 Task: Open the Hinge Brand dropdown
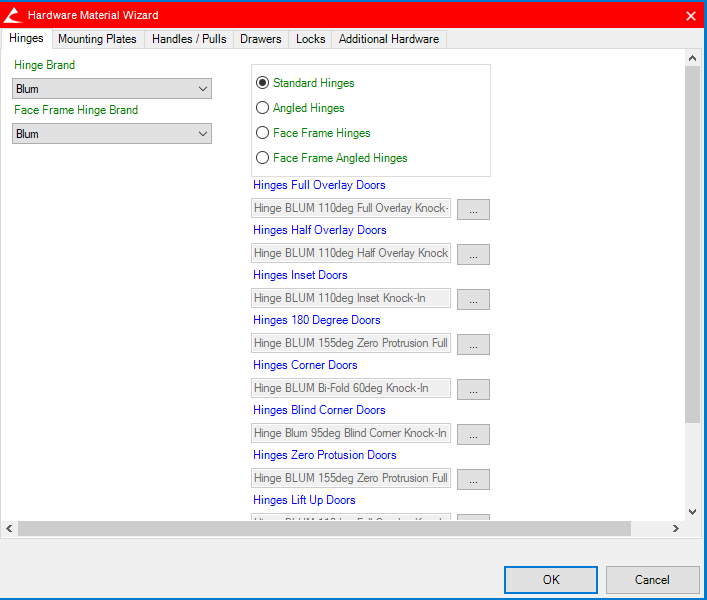point(112,89)
